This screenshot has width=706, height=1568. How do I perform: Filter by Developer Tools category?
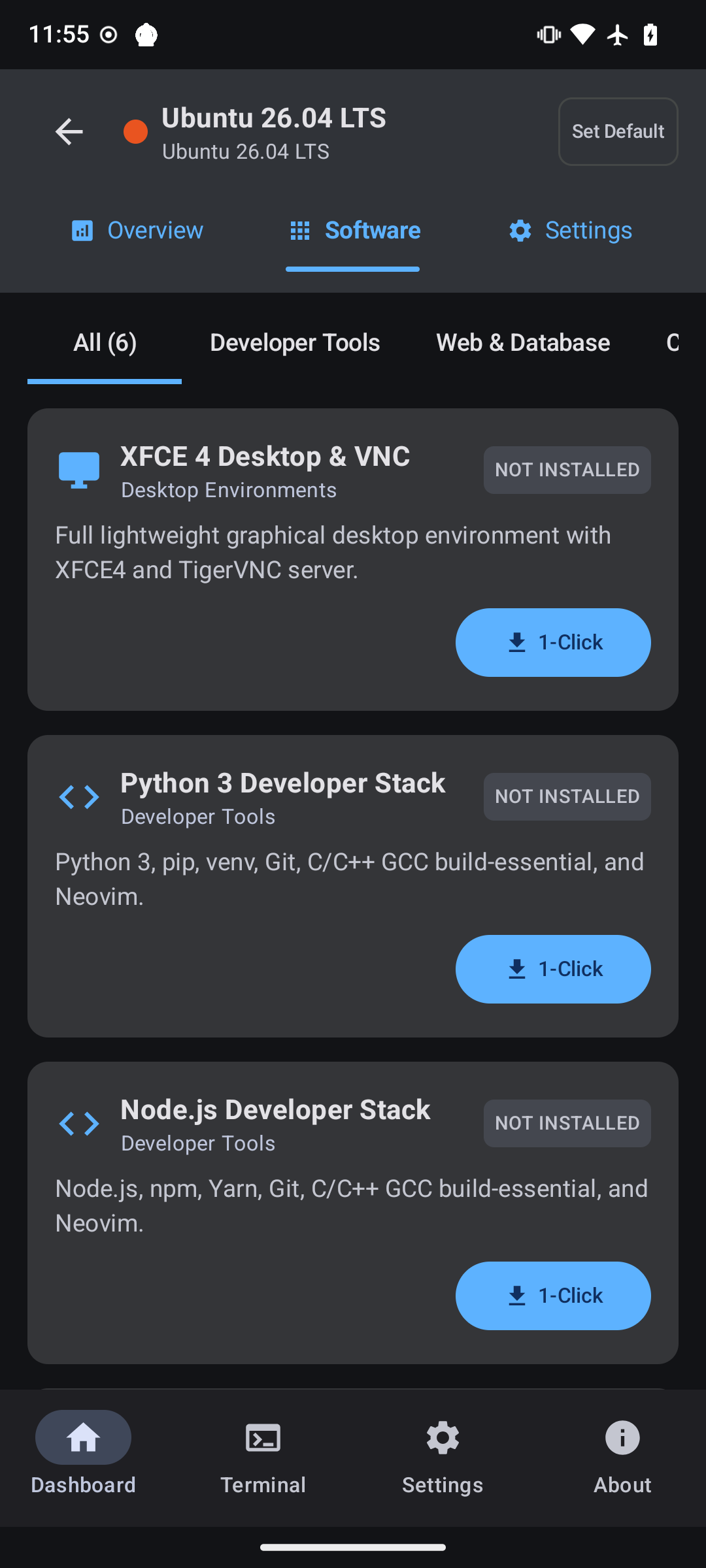coord(295,343)
